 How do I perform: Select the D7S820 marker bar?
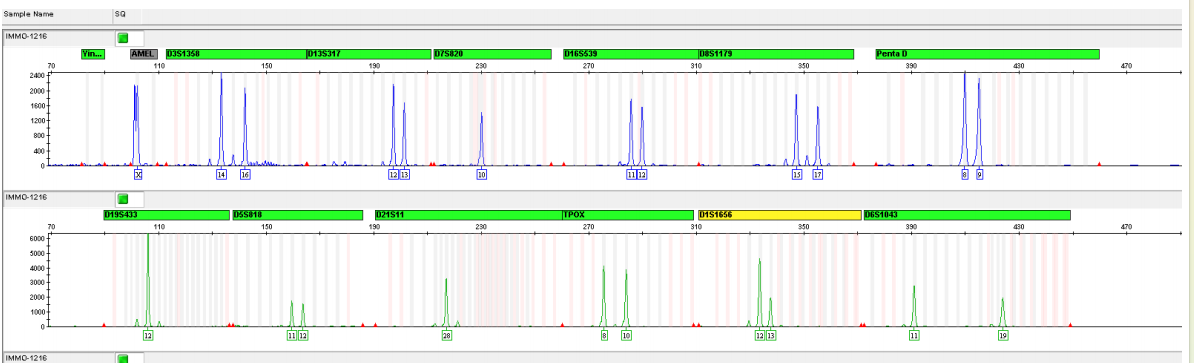click(492, 54)
